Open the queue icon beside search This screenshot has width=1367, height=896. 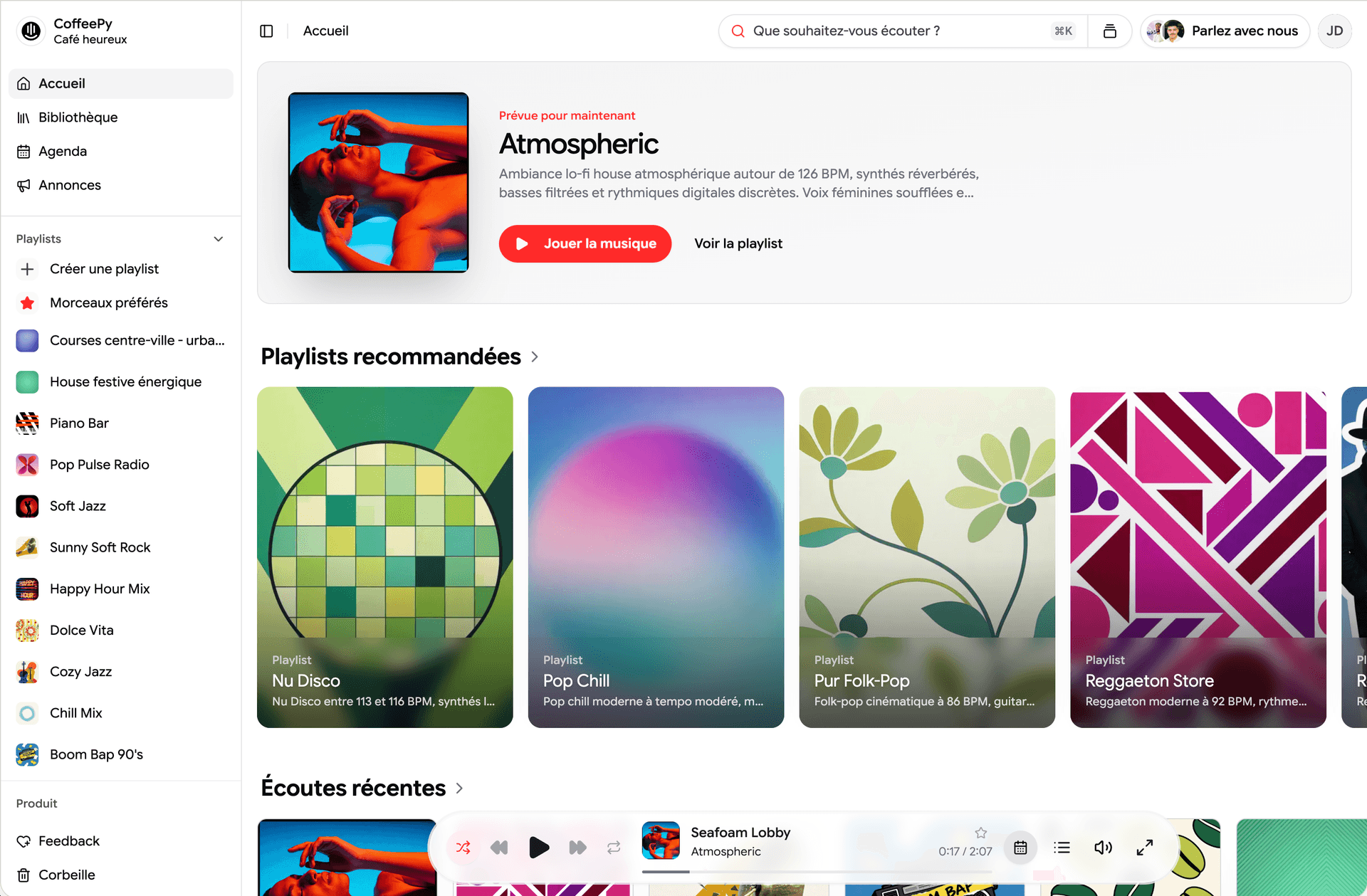point(1109,31)
